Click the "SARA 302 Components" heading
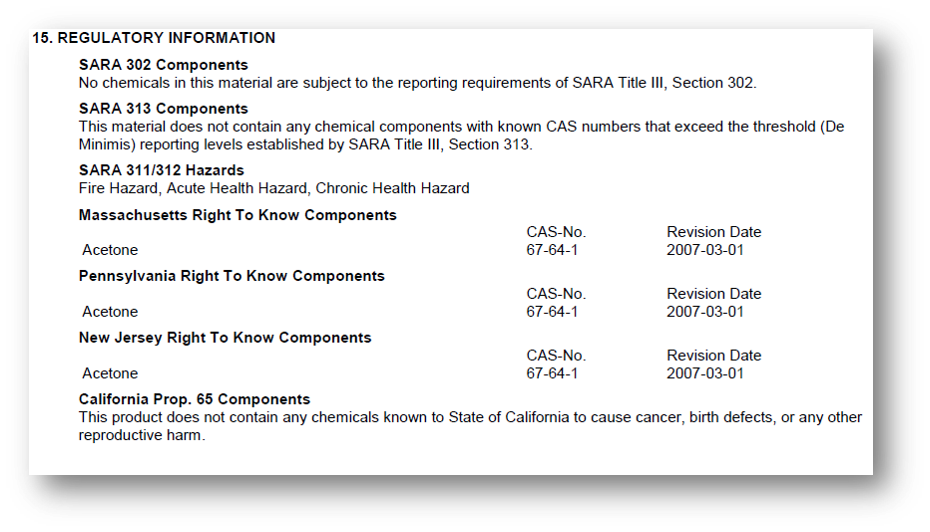 click(163, 65)
